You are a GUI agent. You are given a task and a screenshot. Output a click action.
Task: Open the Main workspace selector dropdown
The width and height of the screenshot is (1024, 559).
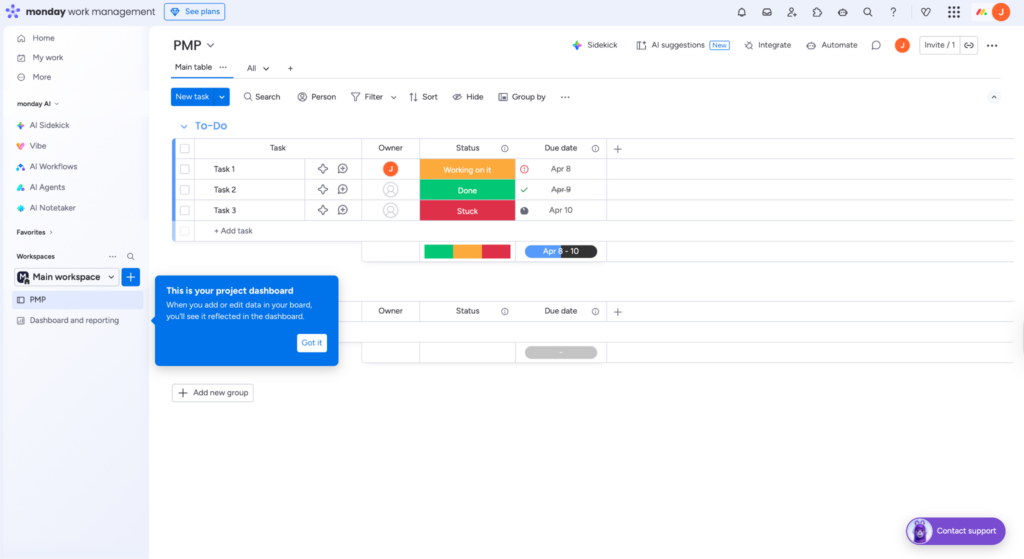tap(67, 277)
